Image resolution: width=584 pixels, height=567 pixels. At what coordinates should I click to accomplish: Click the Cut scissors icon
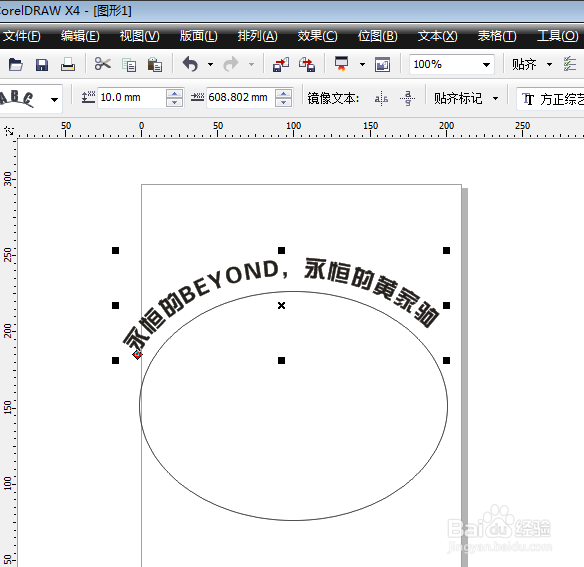click(x=102, y=64)
